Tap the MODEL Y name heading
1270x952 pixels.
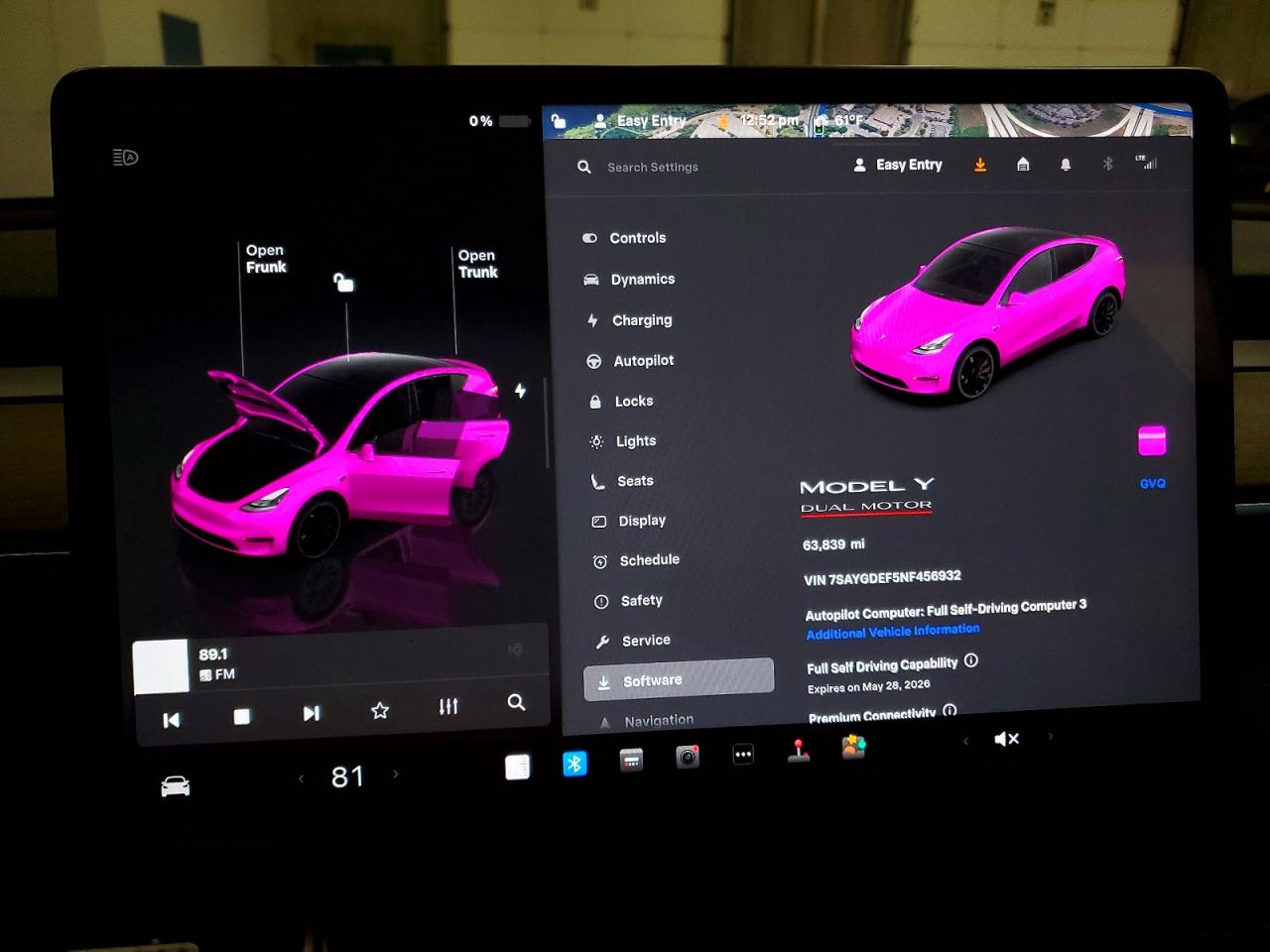[867, 486]
